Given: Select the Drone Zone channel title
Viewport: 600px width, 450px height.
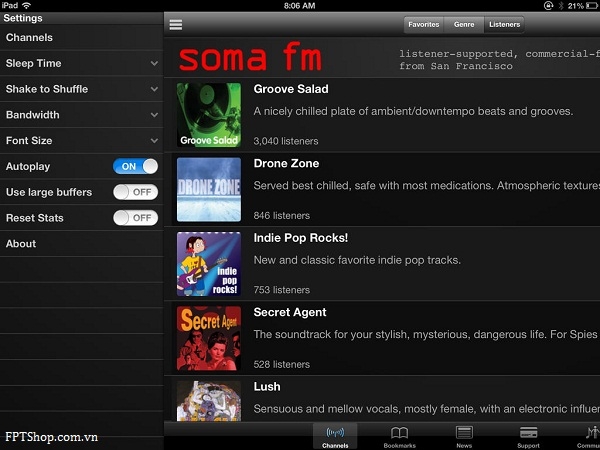Looking at the screenshot, I should point(286,163).
